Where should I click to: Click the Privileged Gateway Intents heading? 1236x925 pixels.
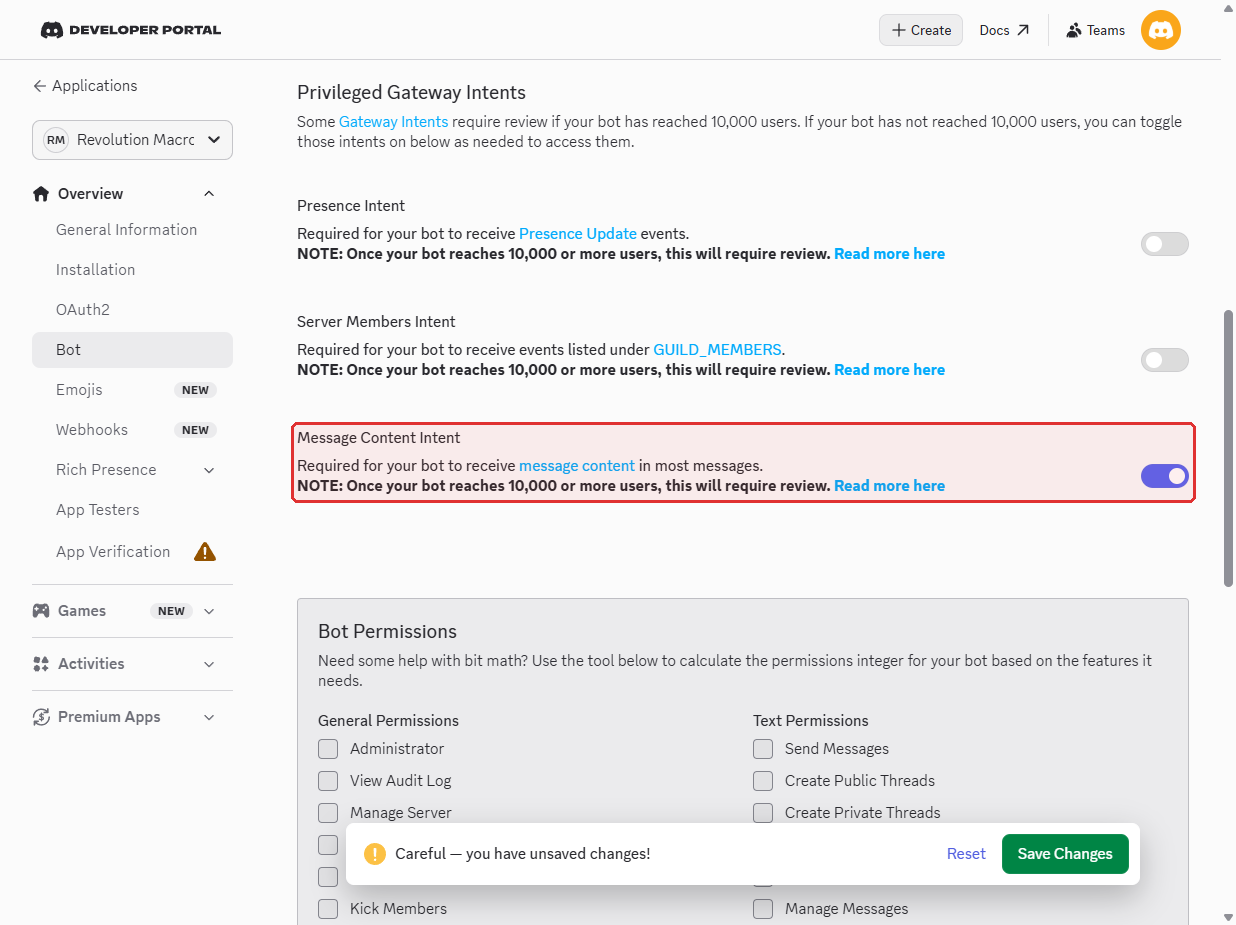(x=411, y=93)
